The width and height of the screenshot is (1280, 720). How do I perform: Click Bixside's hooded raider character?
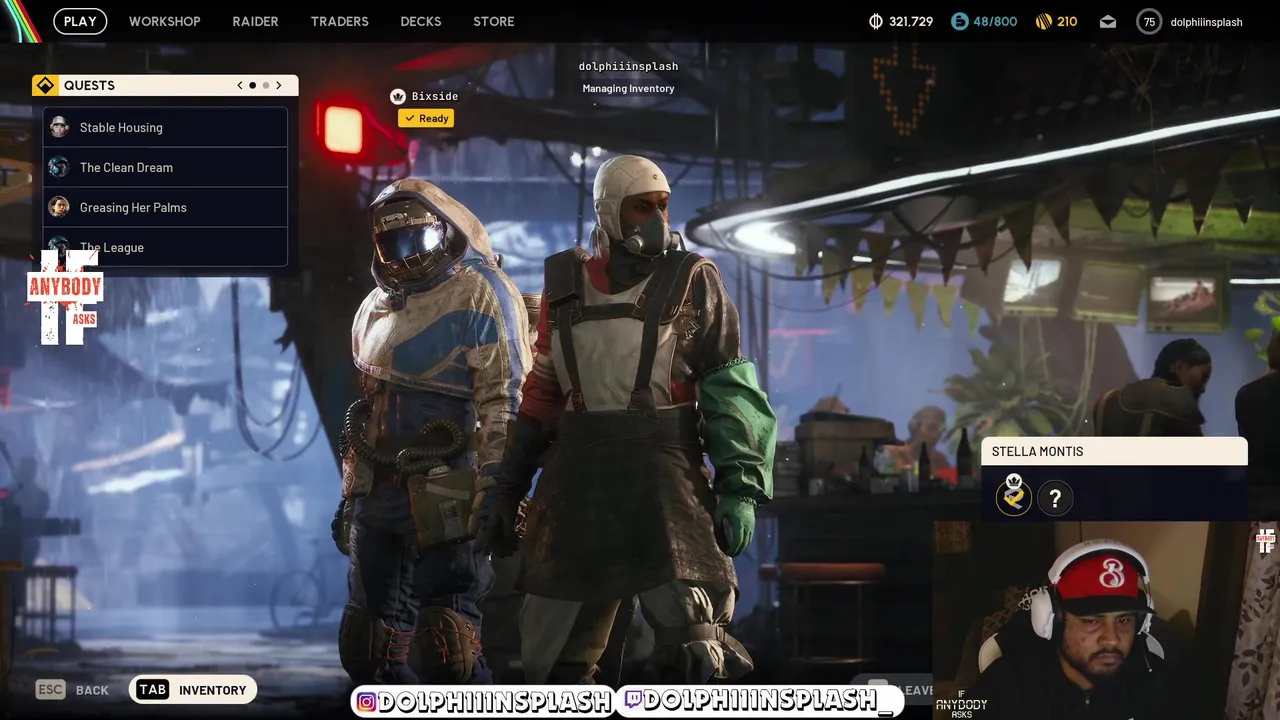430,430
